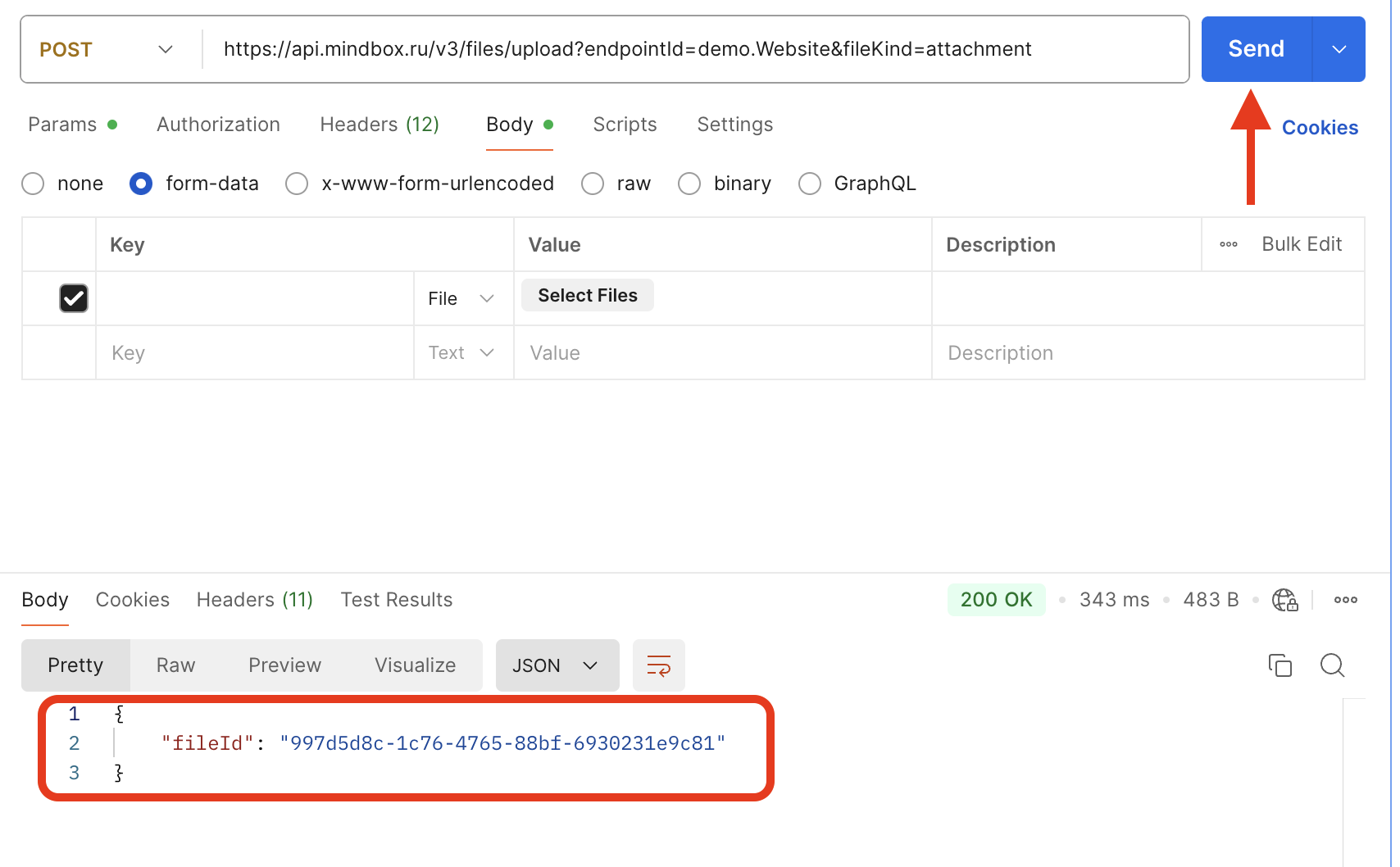Switch to the Authorization tab
This screenshot has width=1400, height=867.
click(x=218, y=125)
